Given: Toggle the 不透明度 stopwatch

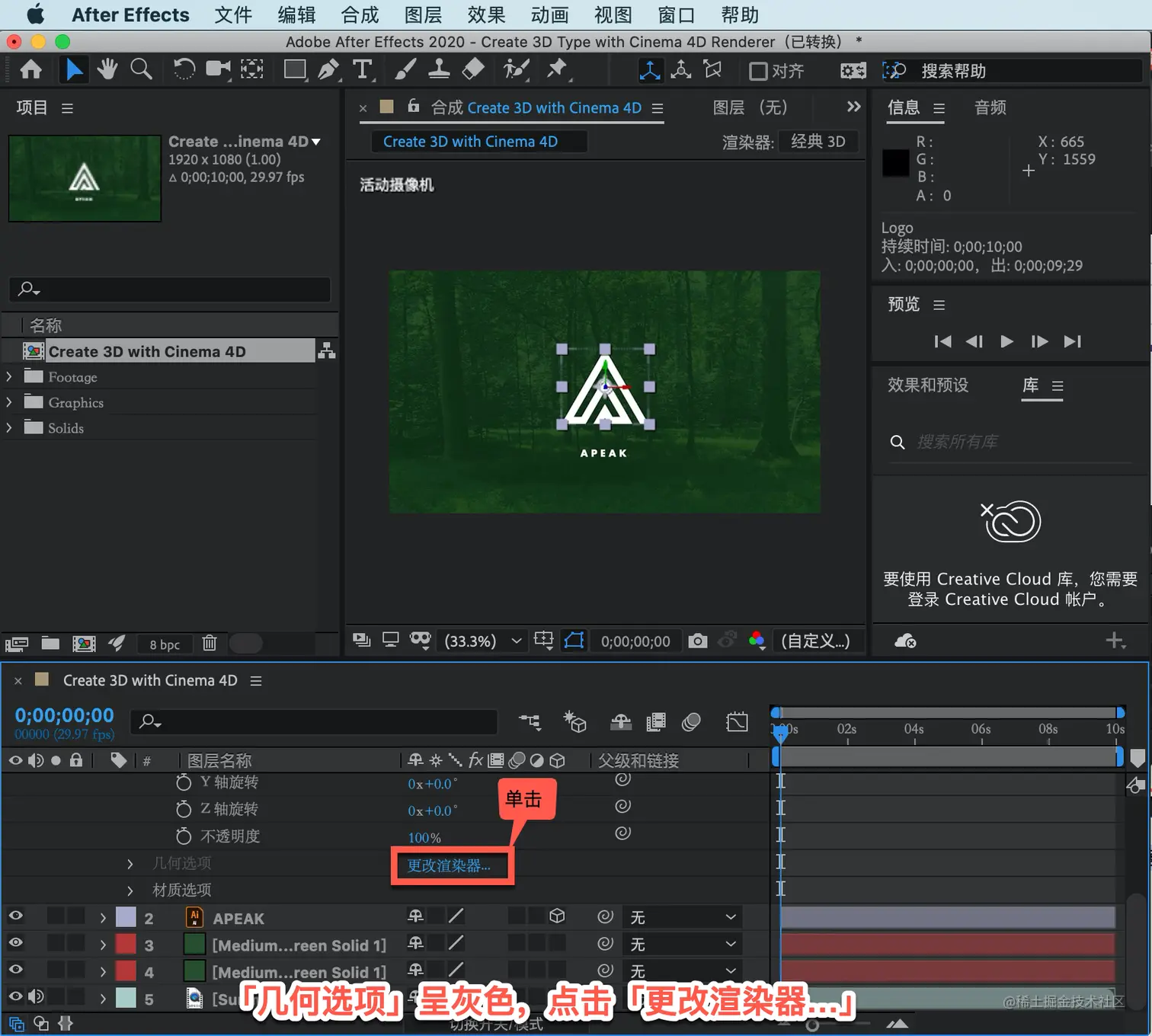Looking at the screenshot, I should [x=184, y=836].
